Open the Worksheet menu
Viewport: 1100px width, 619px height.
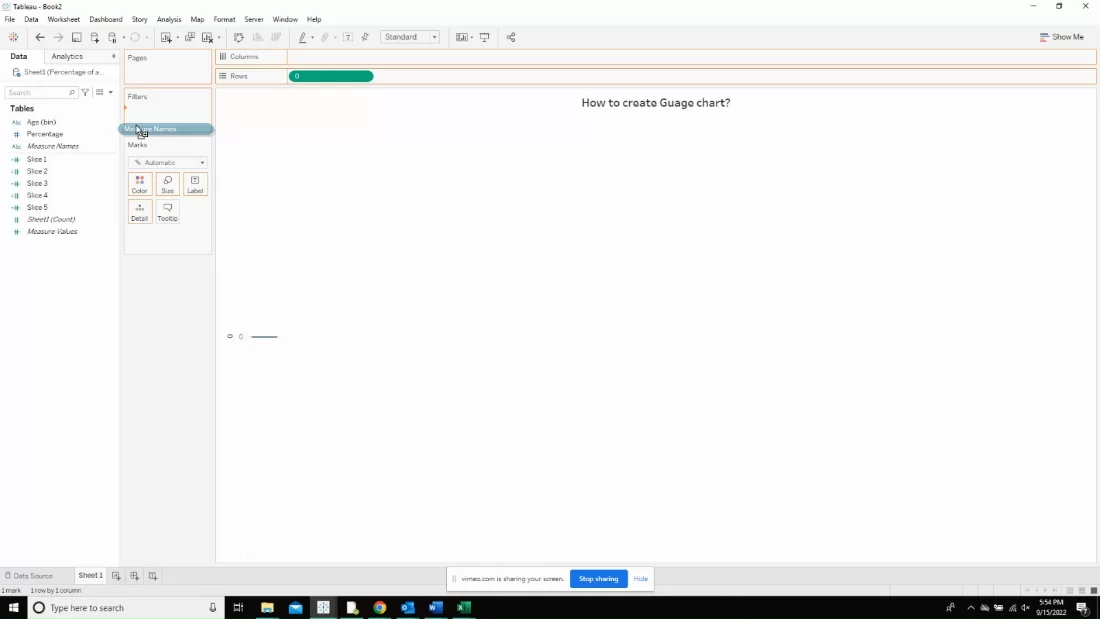point(64,20)
